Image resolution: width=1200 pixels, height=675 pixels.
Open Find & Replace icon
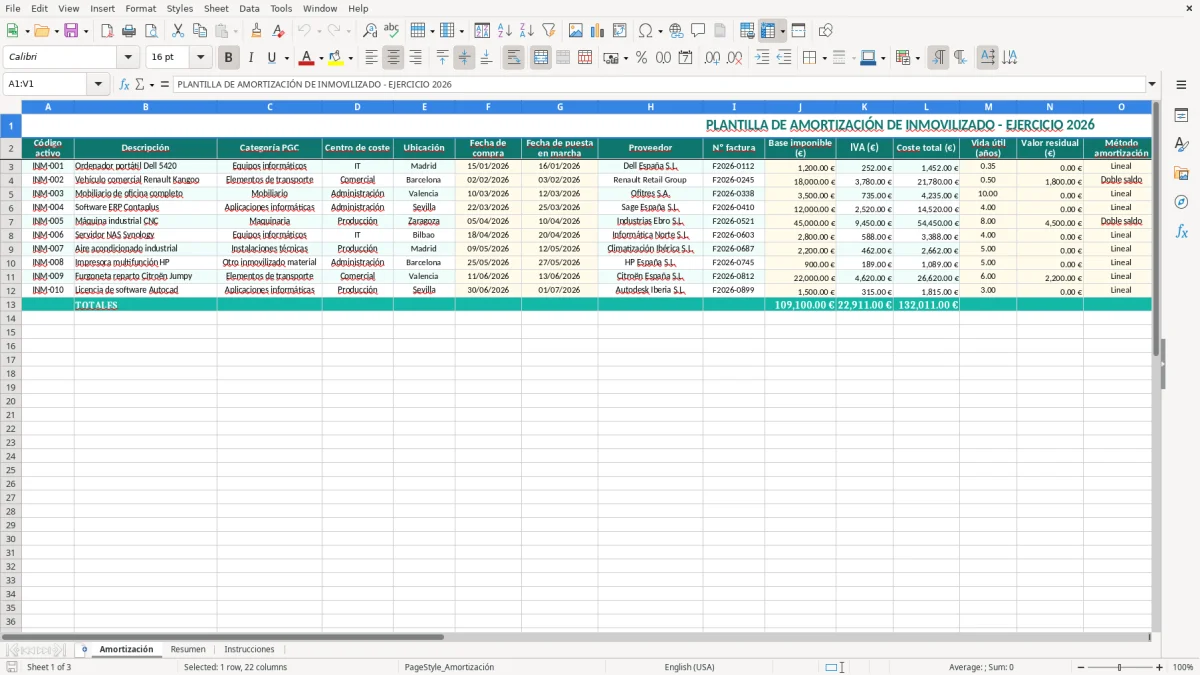[370, 31]
